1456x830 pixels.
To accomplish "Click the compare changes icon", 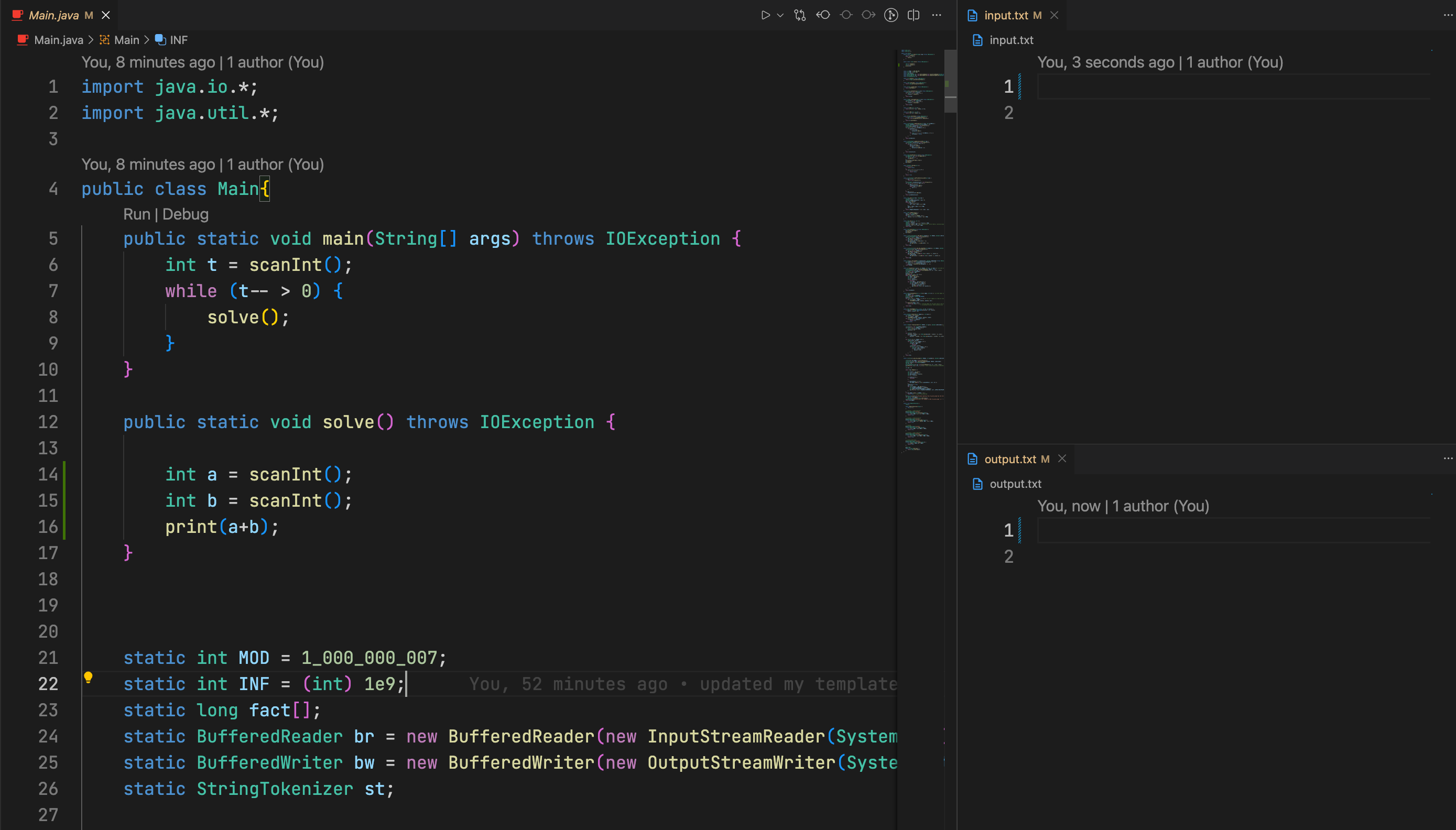I will click(800, 15).
